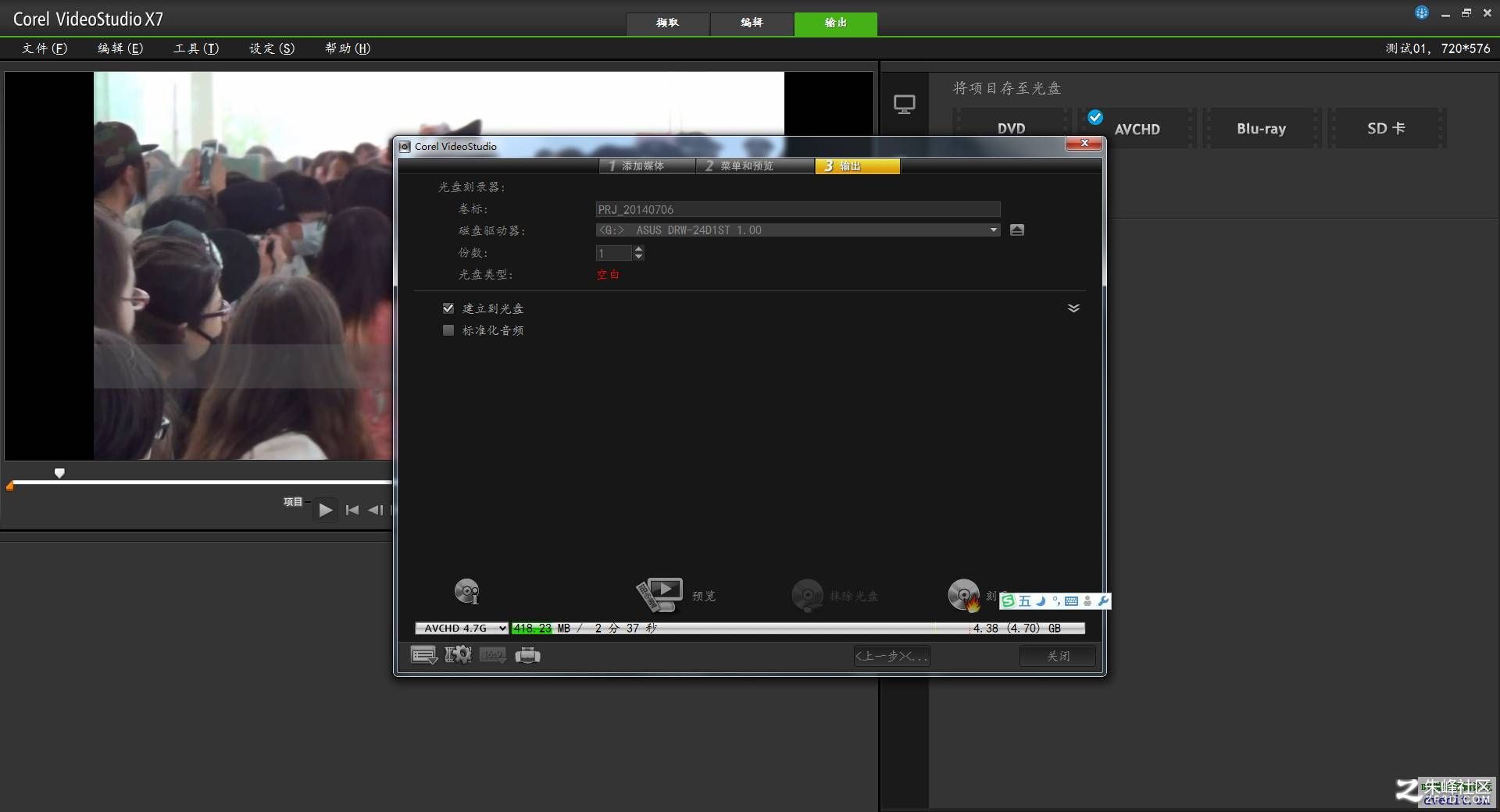Click the computer output category icon

tap(904, 104)
